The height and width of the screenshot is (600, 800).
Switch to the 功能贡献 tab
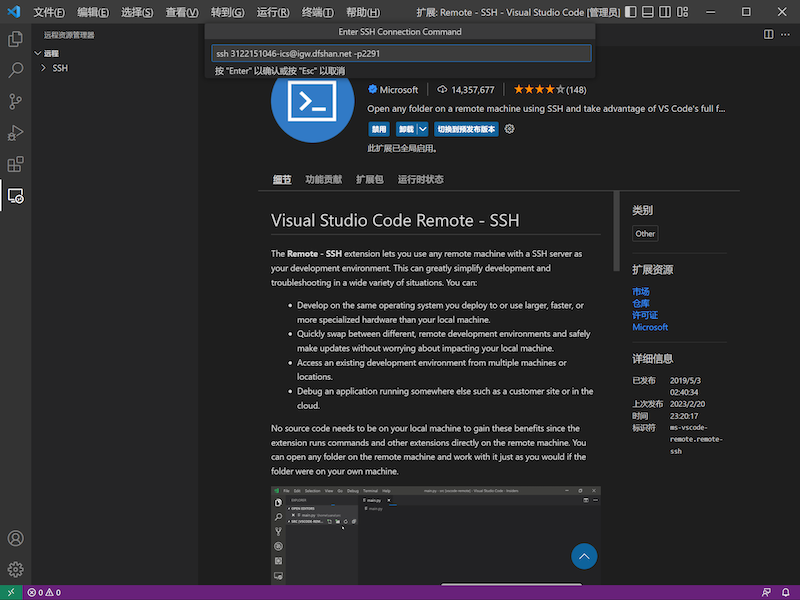[323, 179]
